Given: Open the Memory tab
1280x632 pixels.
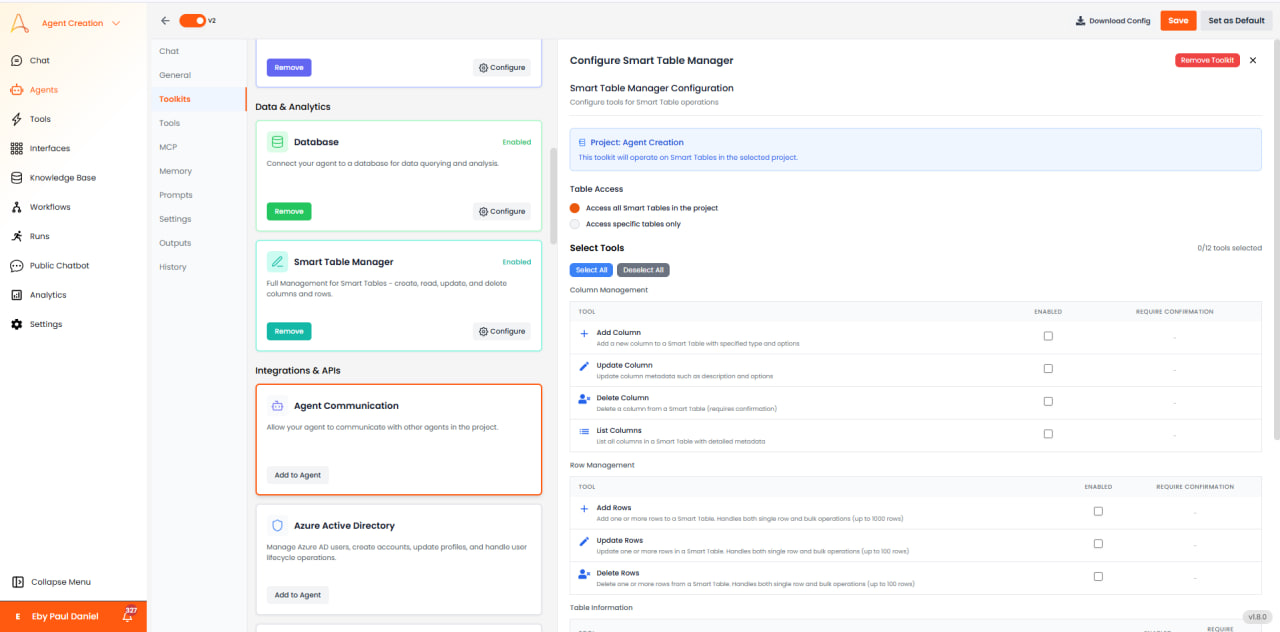Looking at the screenshot, I should [x=175, y=171].
